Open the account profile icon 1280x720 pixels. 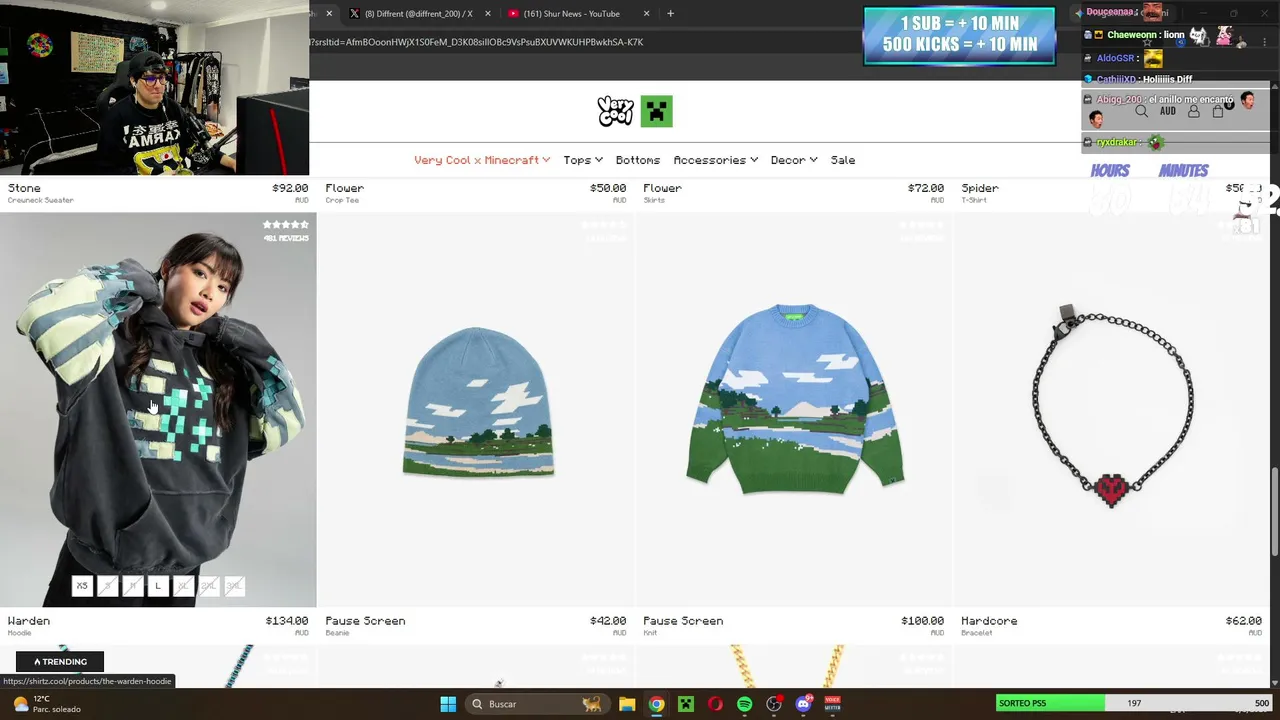tap(1193, 112)
